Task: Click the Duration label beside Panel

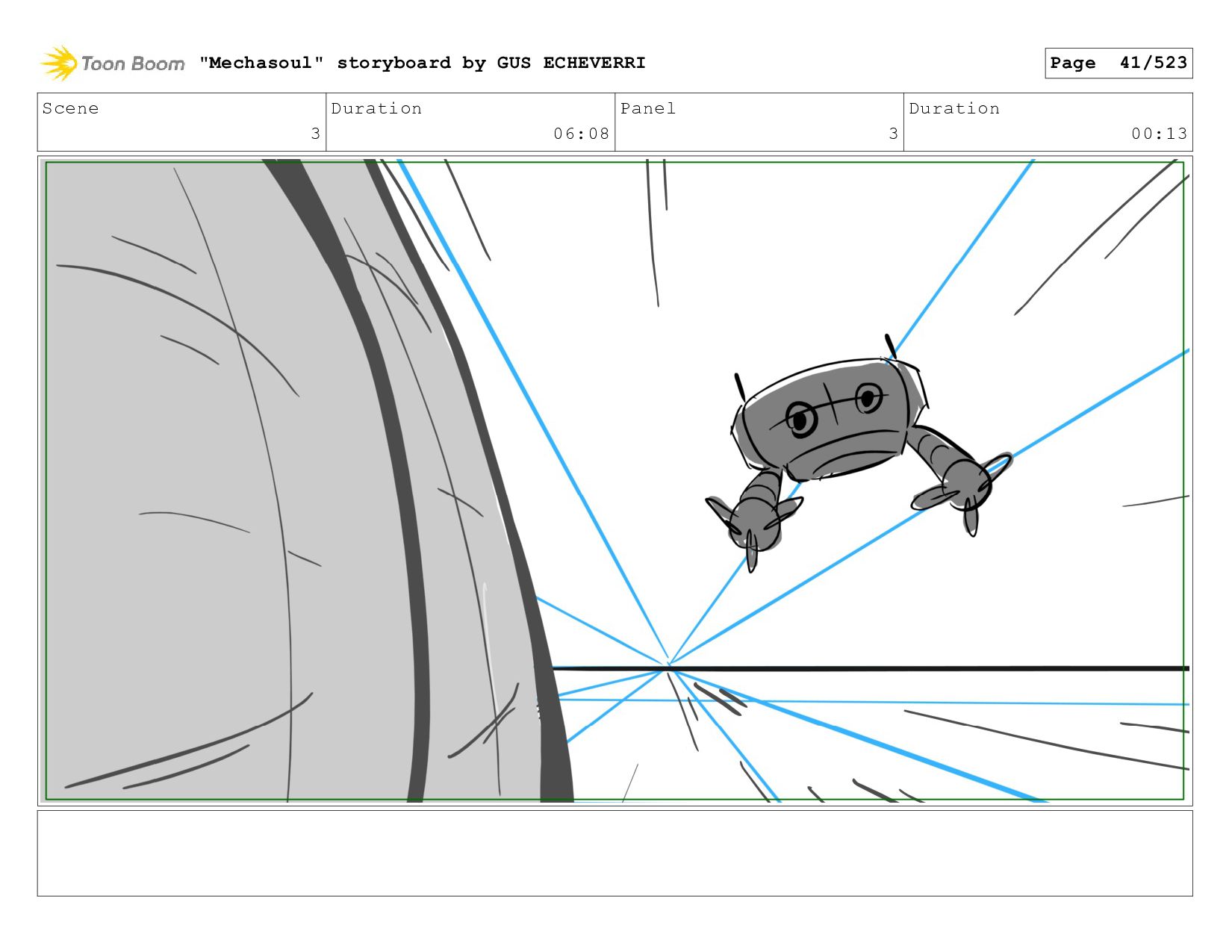Action: pyautogui.click(x=954, y=108)
